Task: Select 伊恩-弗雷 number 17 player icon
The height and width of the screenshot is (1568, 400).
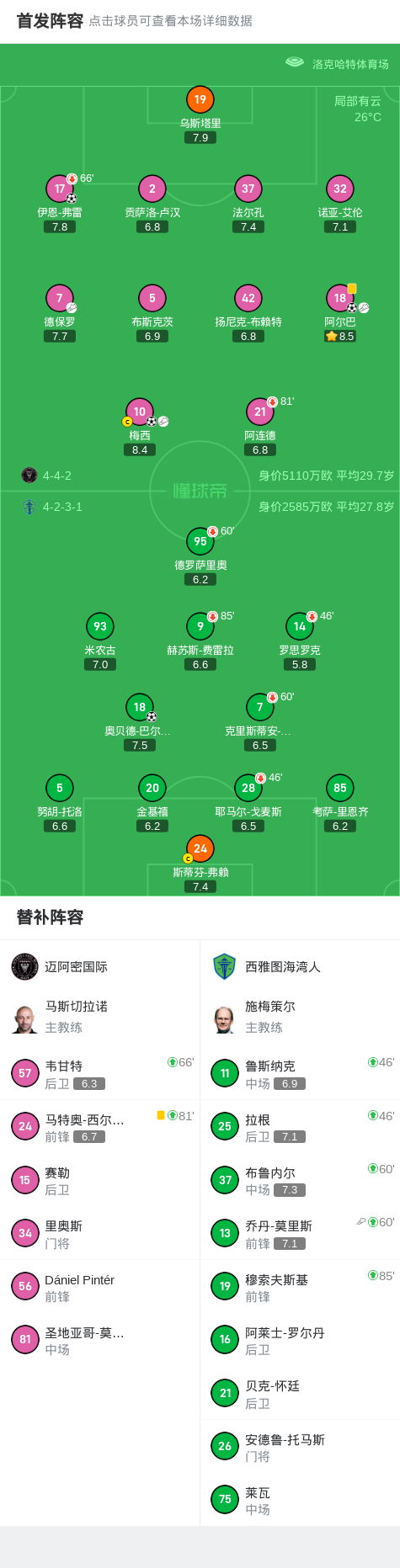Action: pyautogui.click(x=60, y=189)
